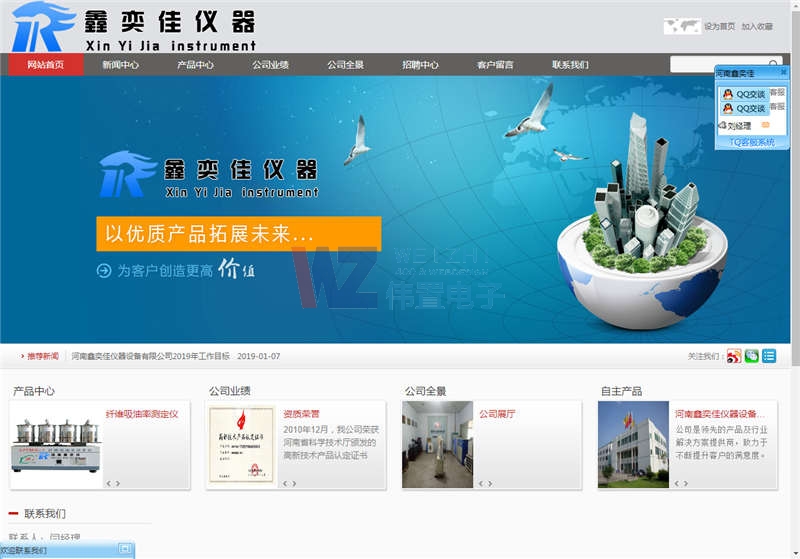This screenshot has width=800, height=559.
Task: Expand the 欢迎联系我们 bottom chat bar
Action: click(x=125, y=549)
